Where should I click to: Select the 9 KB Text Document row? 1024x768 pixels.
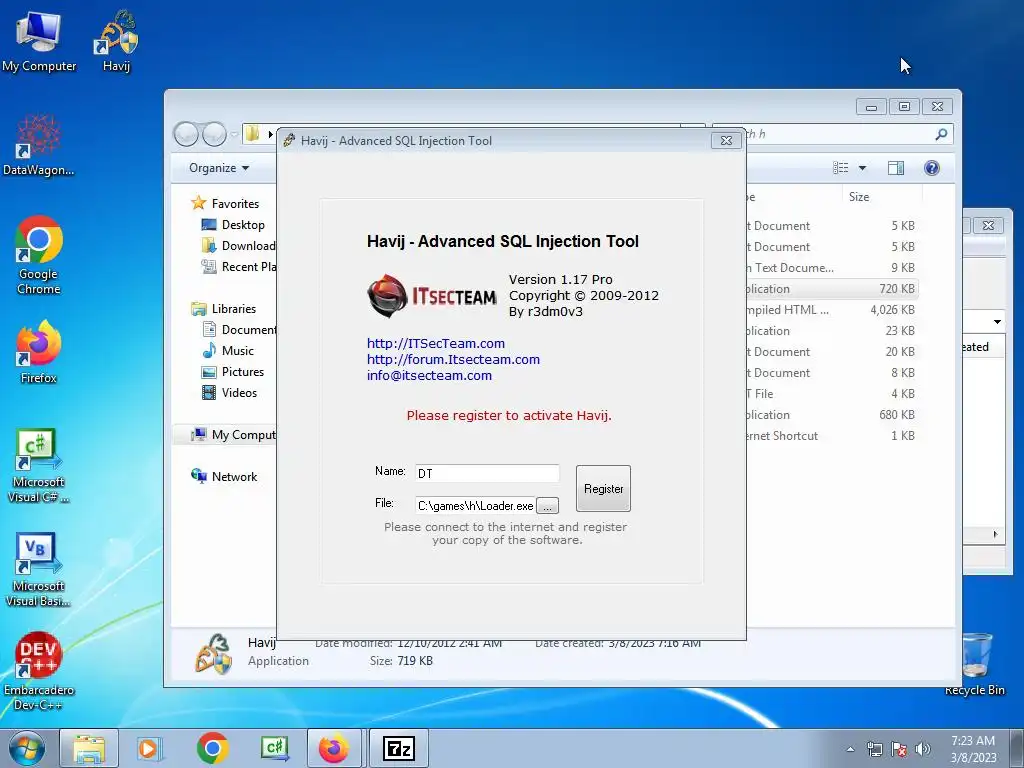(832, 268)
